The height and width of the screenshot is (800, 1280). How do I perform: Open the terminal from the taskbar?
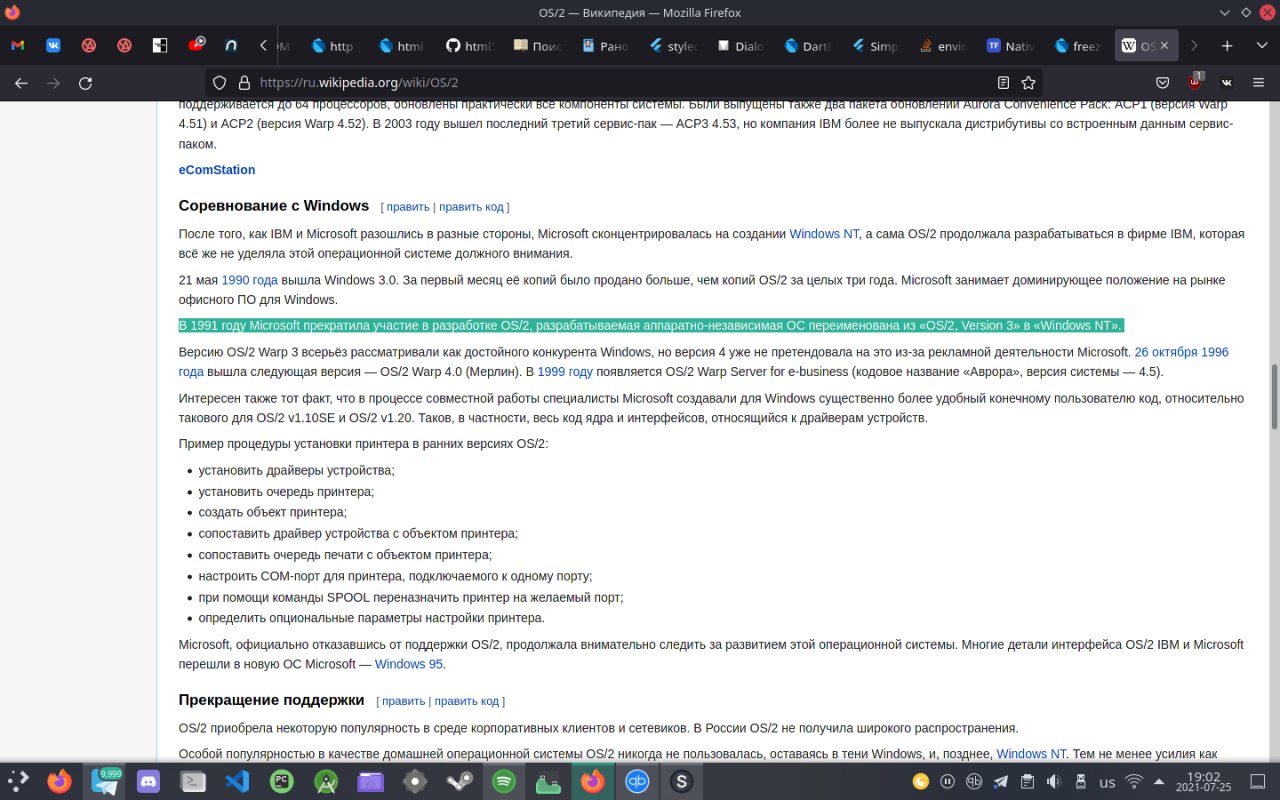(193, 781)
